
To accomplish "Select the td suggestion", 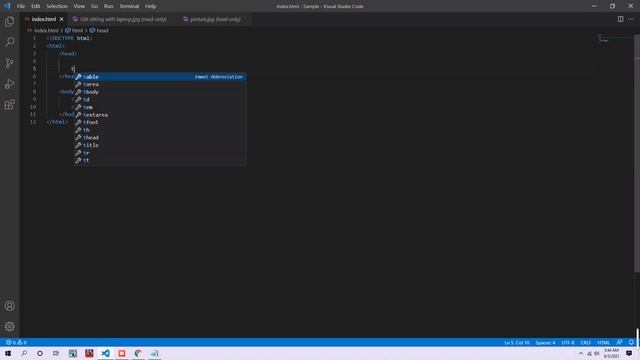I will 160,100.
